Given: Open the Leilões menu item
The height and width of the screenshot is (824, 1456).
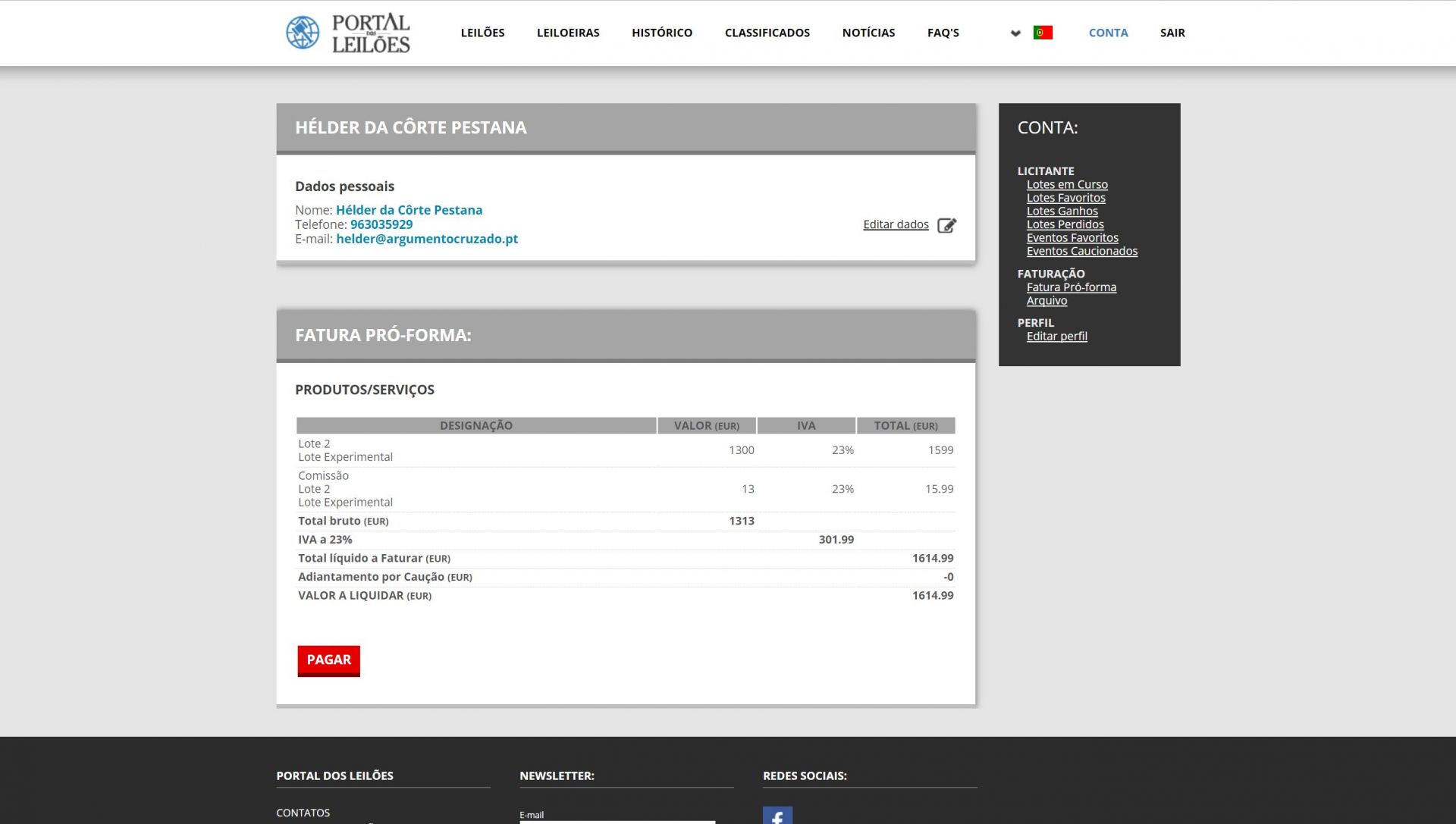Looking at the screenshot, I should click(482, 33).
